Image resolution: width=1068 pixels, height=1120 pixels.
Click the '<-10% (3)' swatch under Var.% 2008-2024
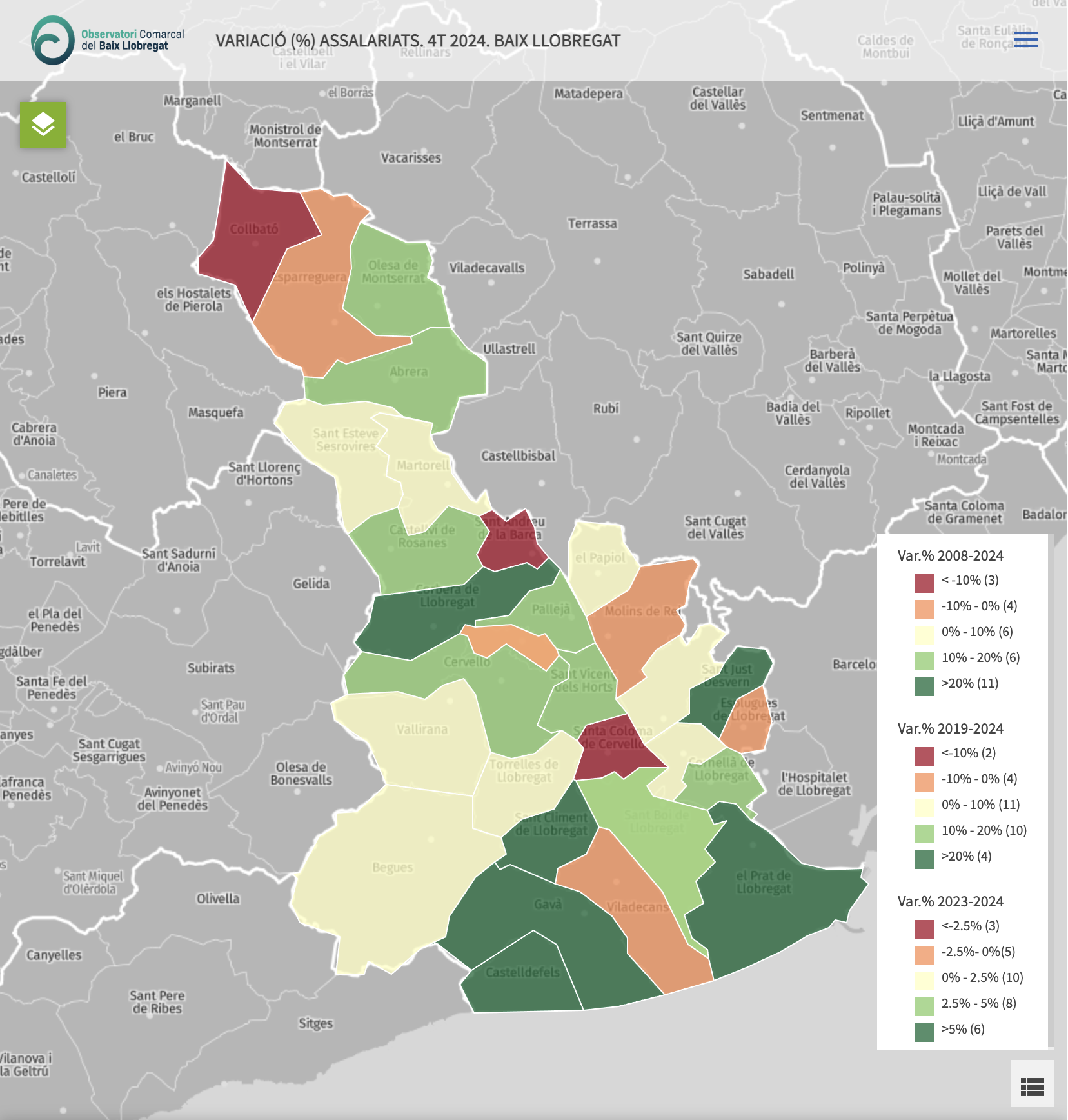[924, 583]
